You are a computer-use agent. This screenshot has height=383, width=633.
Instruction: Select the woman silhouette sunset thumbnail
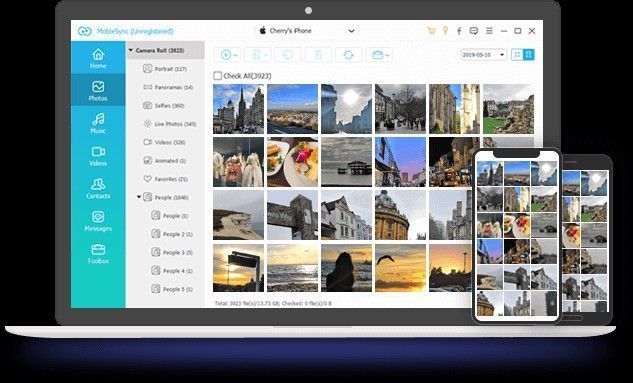pyautogui.click(x=346, y=268)
